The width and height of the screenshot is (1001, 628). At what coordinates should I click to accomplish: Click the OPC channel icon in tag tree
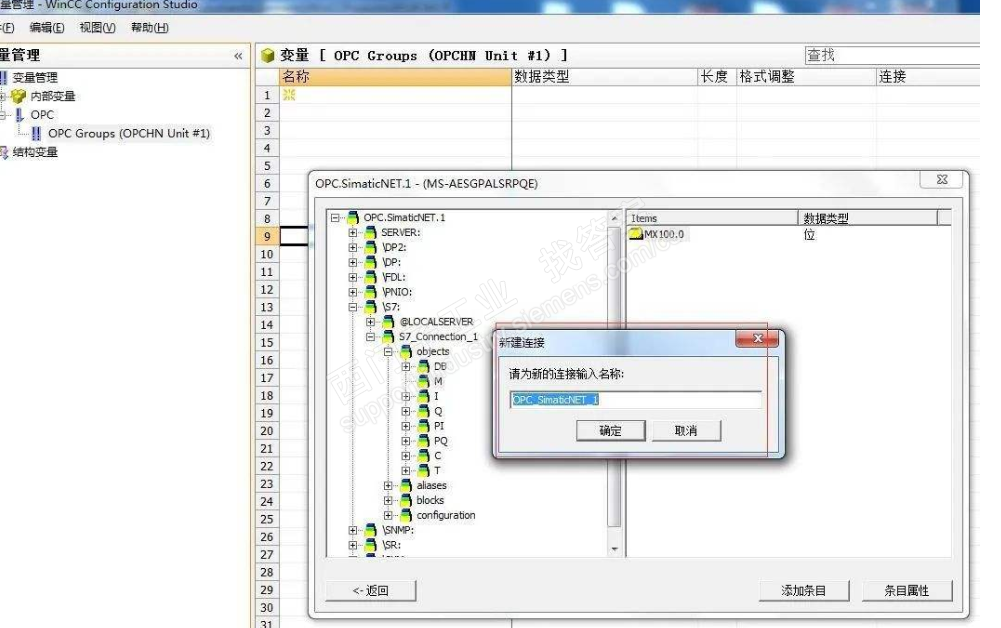pyautogui.click(x=19, y=115)
